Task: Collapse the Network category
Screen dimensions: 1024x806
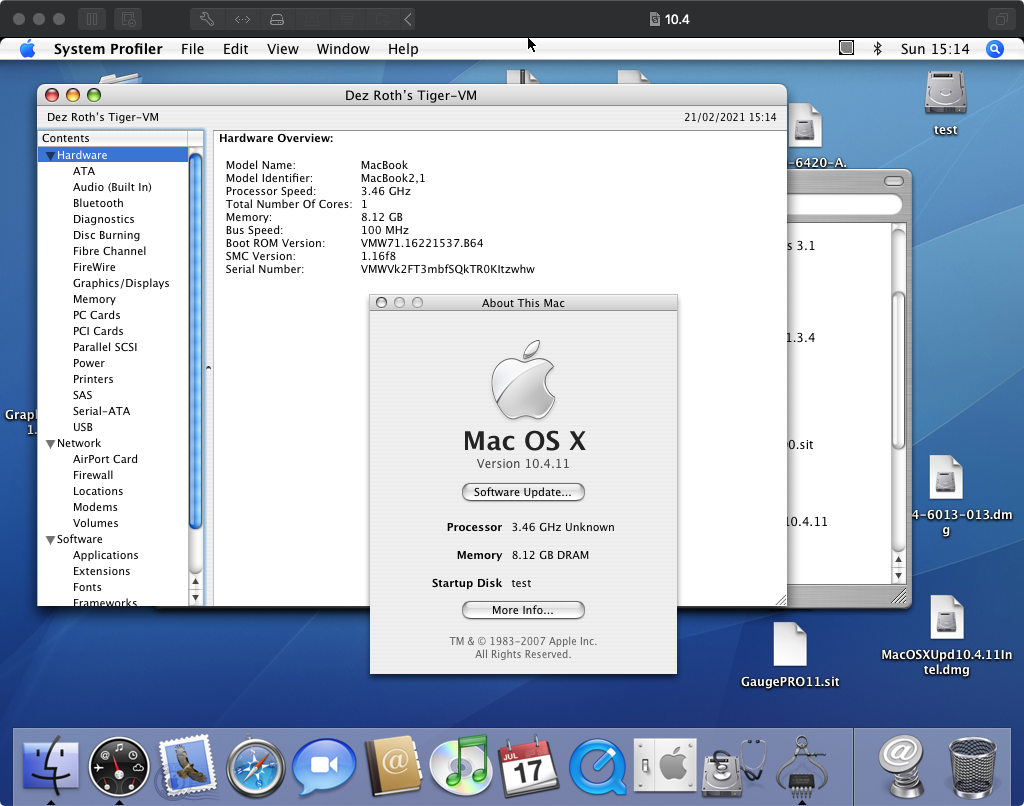Action: click(x=50, y=443)
